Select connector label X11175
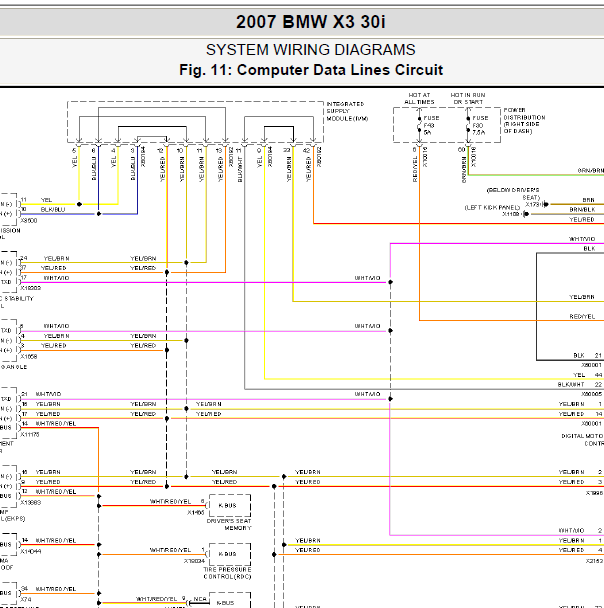The height and width of the screenshot is (608, 604). coord(30,435)
